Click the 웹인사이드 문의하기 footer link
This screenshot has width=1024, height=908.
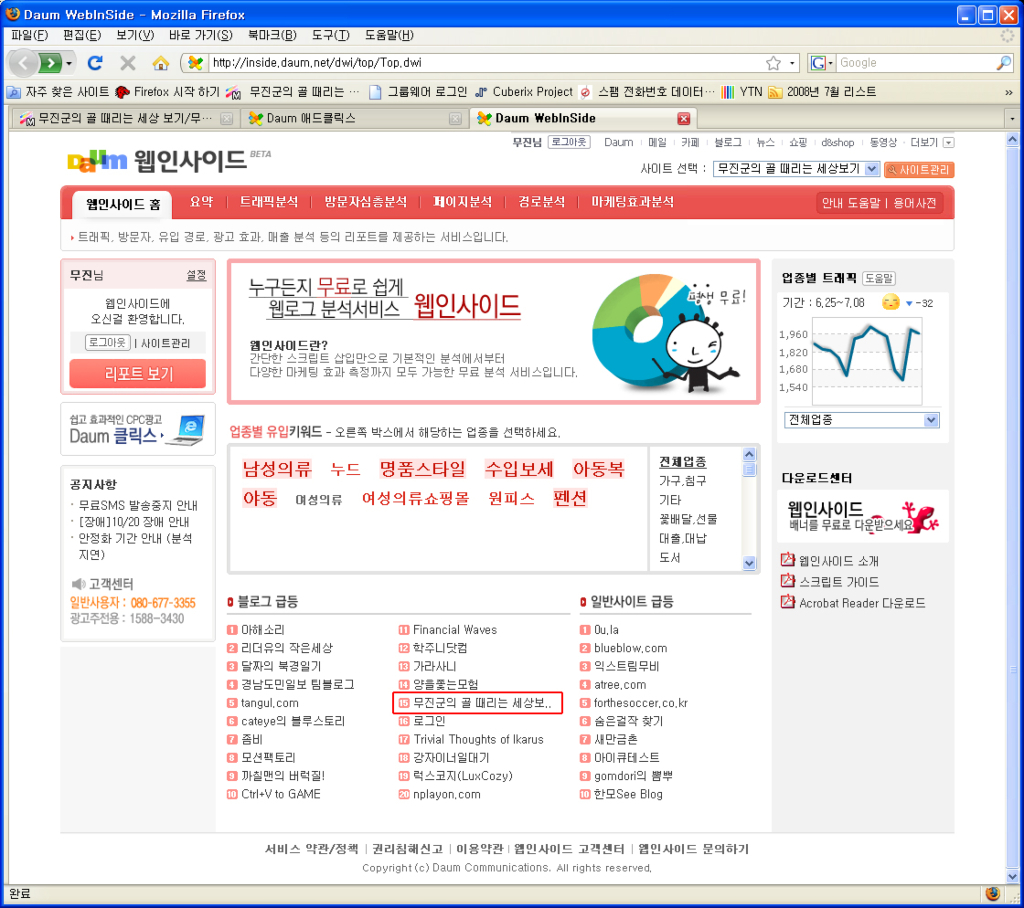coord(693,849)
